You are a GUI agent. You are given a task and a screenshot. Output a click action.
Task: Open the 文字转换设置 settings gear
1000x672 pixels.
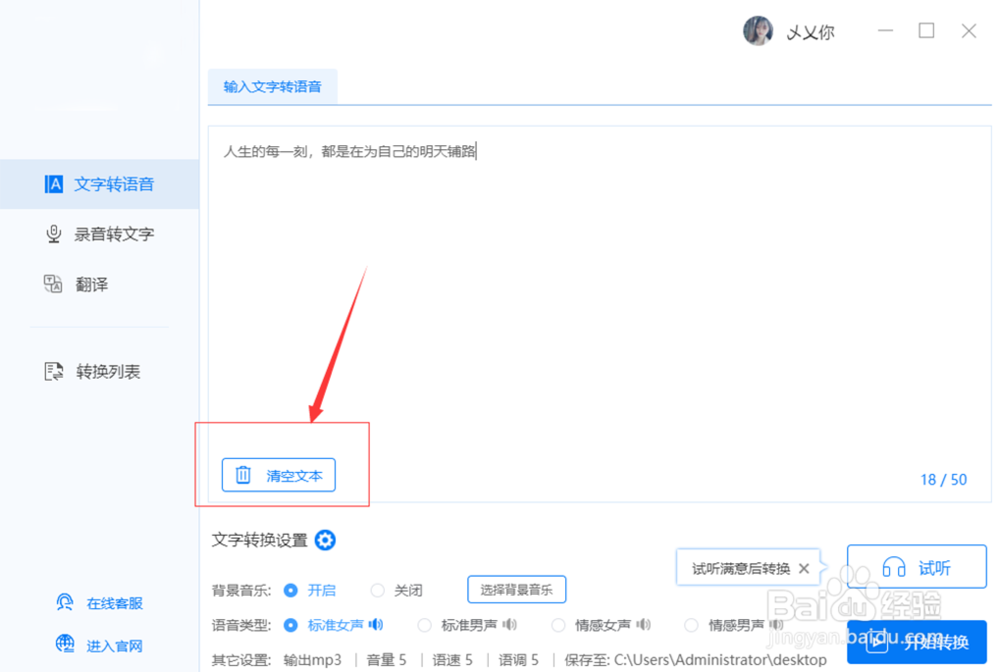[325, 540]
